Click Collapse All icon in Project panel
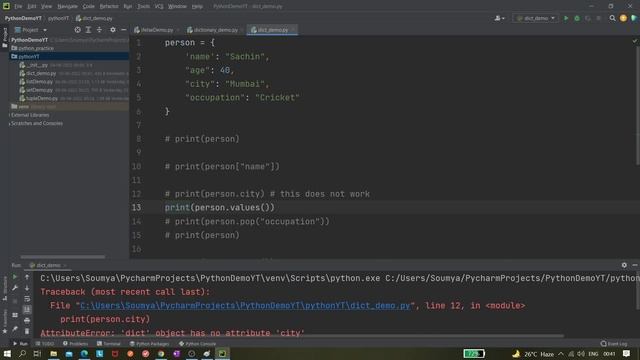This screenshot has width=640, height=360. [x=99, y=30]
